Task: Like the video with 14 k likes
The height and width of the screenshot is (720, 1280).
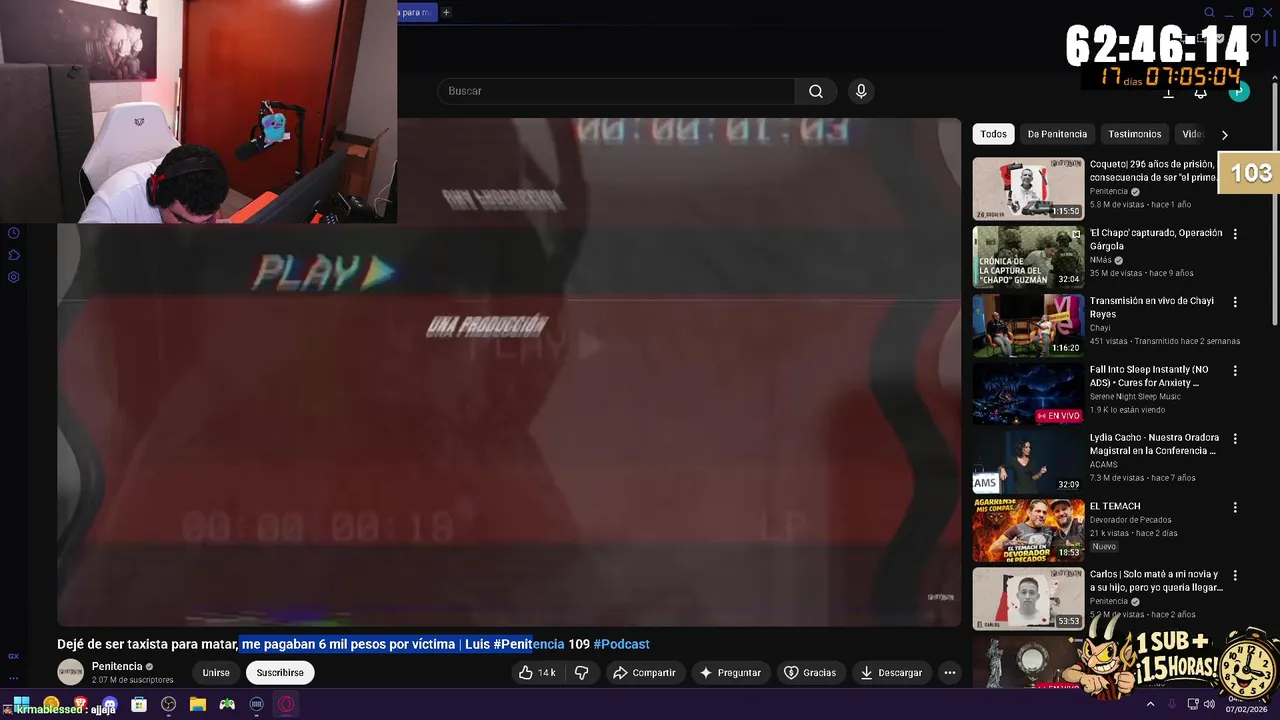Action: (x=537, y=673)
